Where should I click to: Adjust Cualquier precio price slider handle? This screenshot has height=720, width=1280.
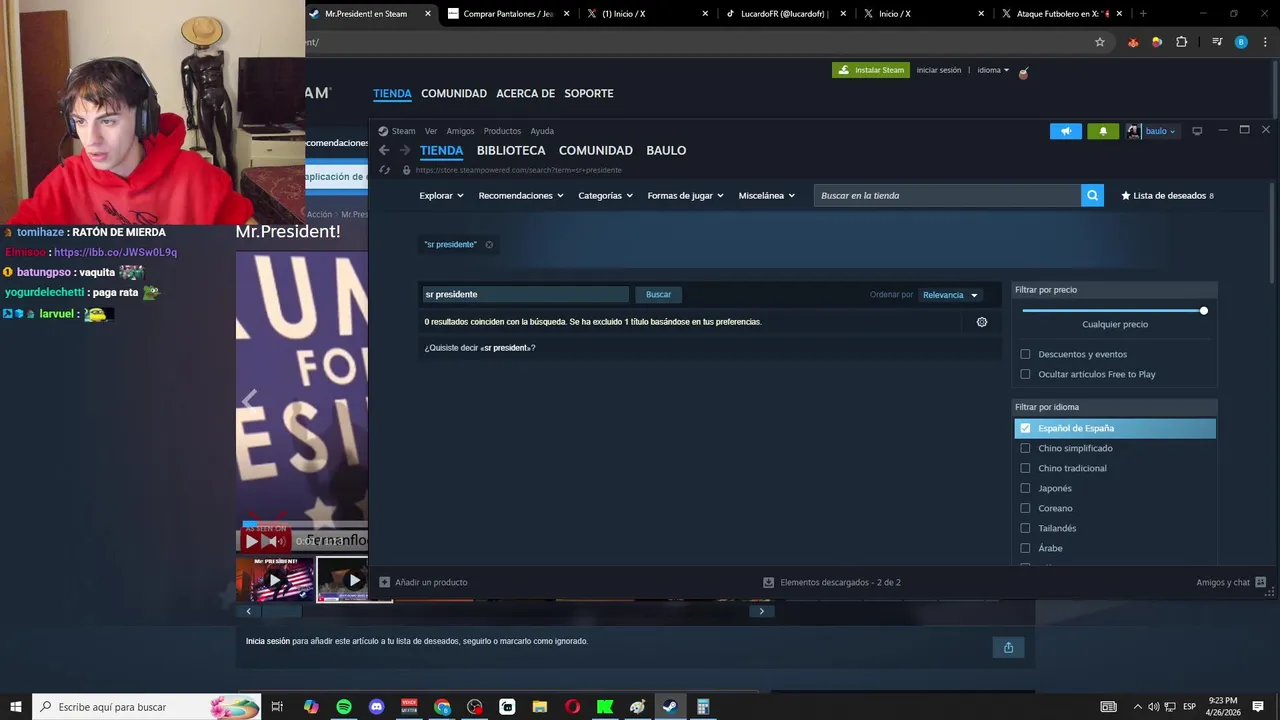pyautogui.click(x=1204, y=311)
